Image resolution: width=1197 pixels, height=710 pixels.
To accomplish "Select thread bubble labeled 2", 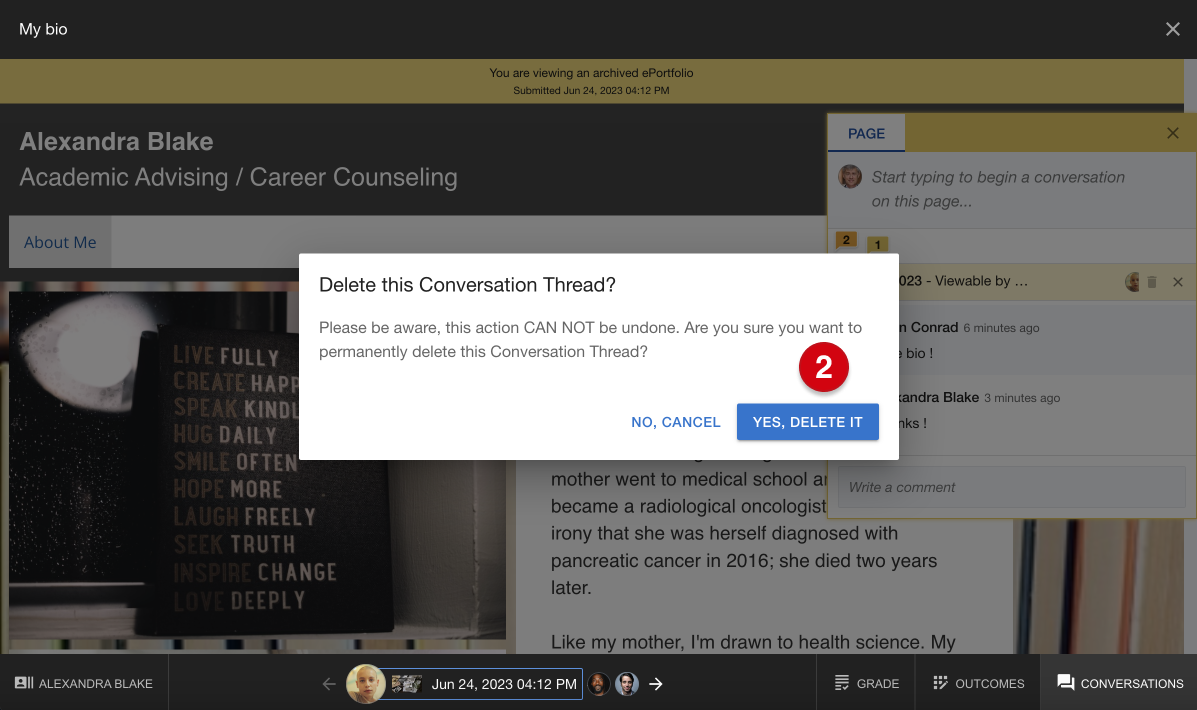I will tap(846, 240).
